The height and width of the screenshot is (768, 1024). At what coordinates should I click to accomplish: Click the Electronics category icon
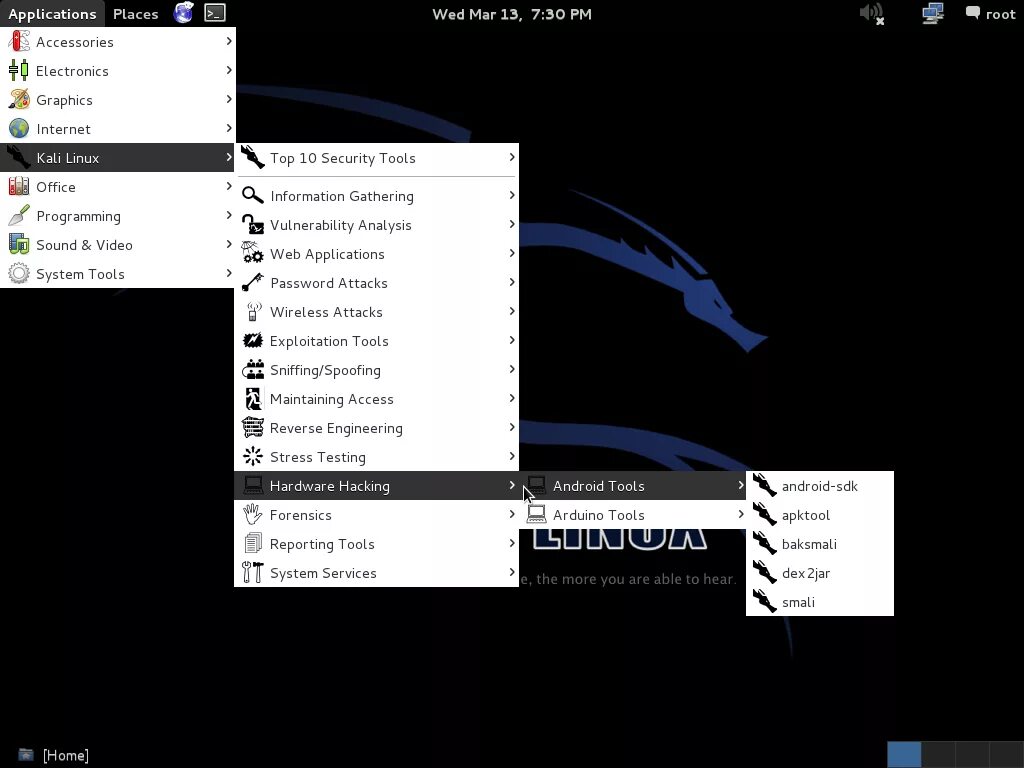pyautogui.click(x=19, y=71)
